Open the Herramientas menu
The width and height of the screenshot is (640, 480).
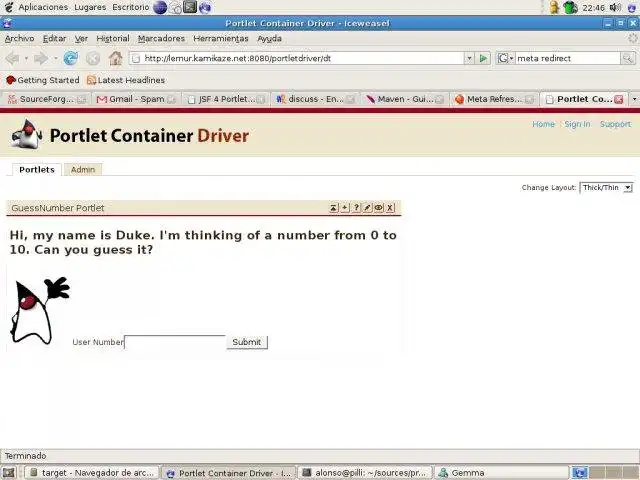[x=221, y=38]
